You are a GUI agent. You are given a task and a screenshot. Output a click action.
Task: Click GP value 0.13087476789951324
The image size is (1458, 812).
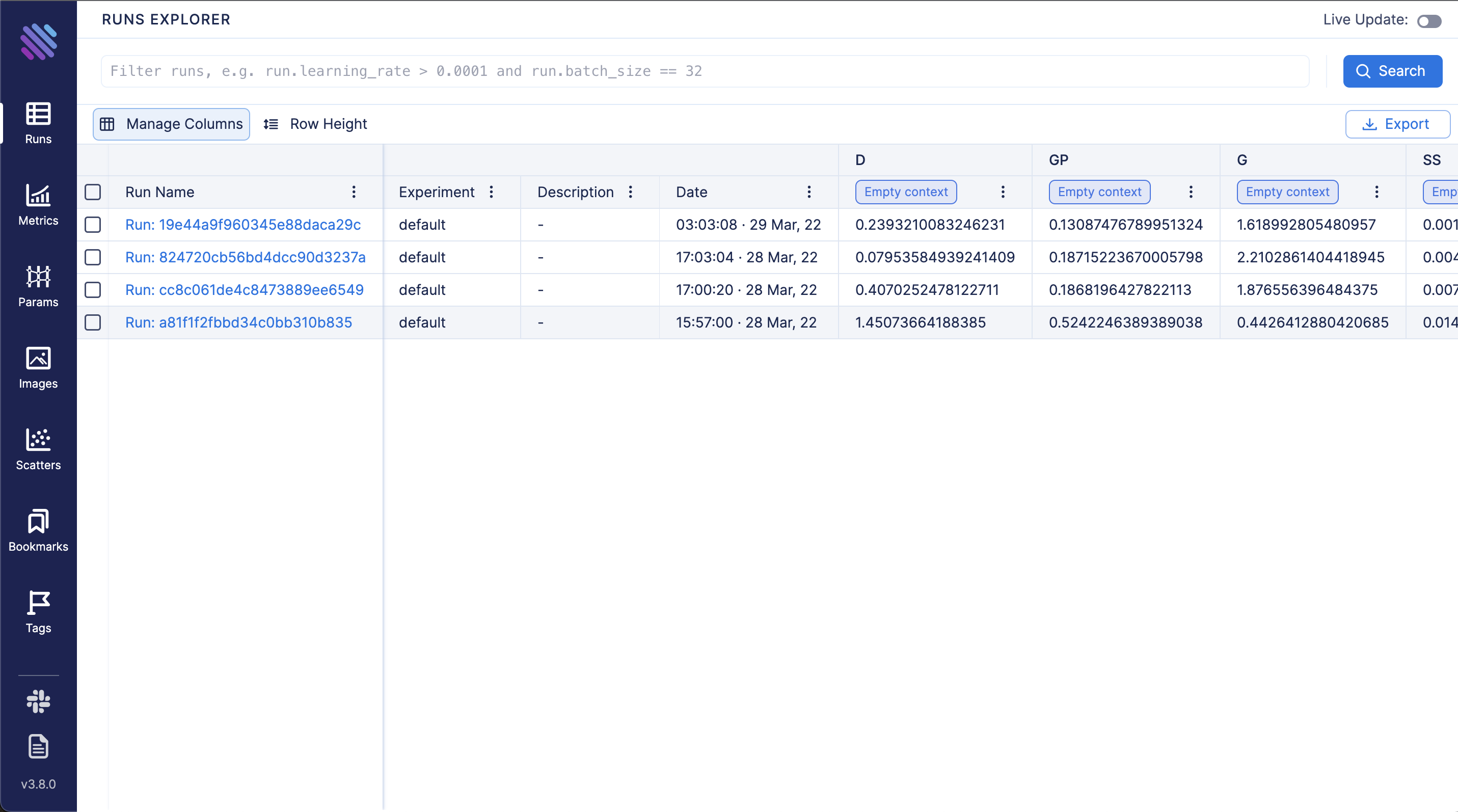click(1126, 225)
